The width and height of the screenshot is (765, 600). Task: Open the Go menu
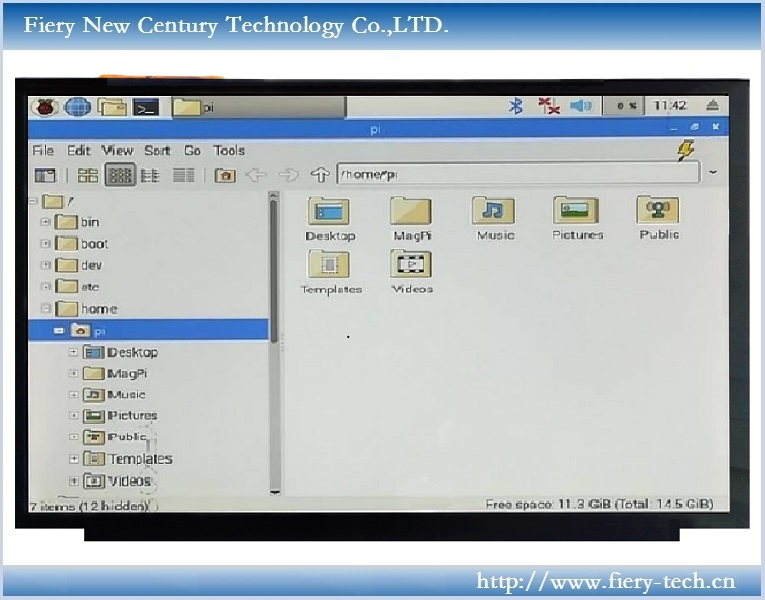click(192, 150)
